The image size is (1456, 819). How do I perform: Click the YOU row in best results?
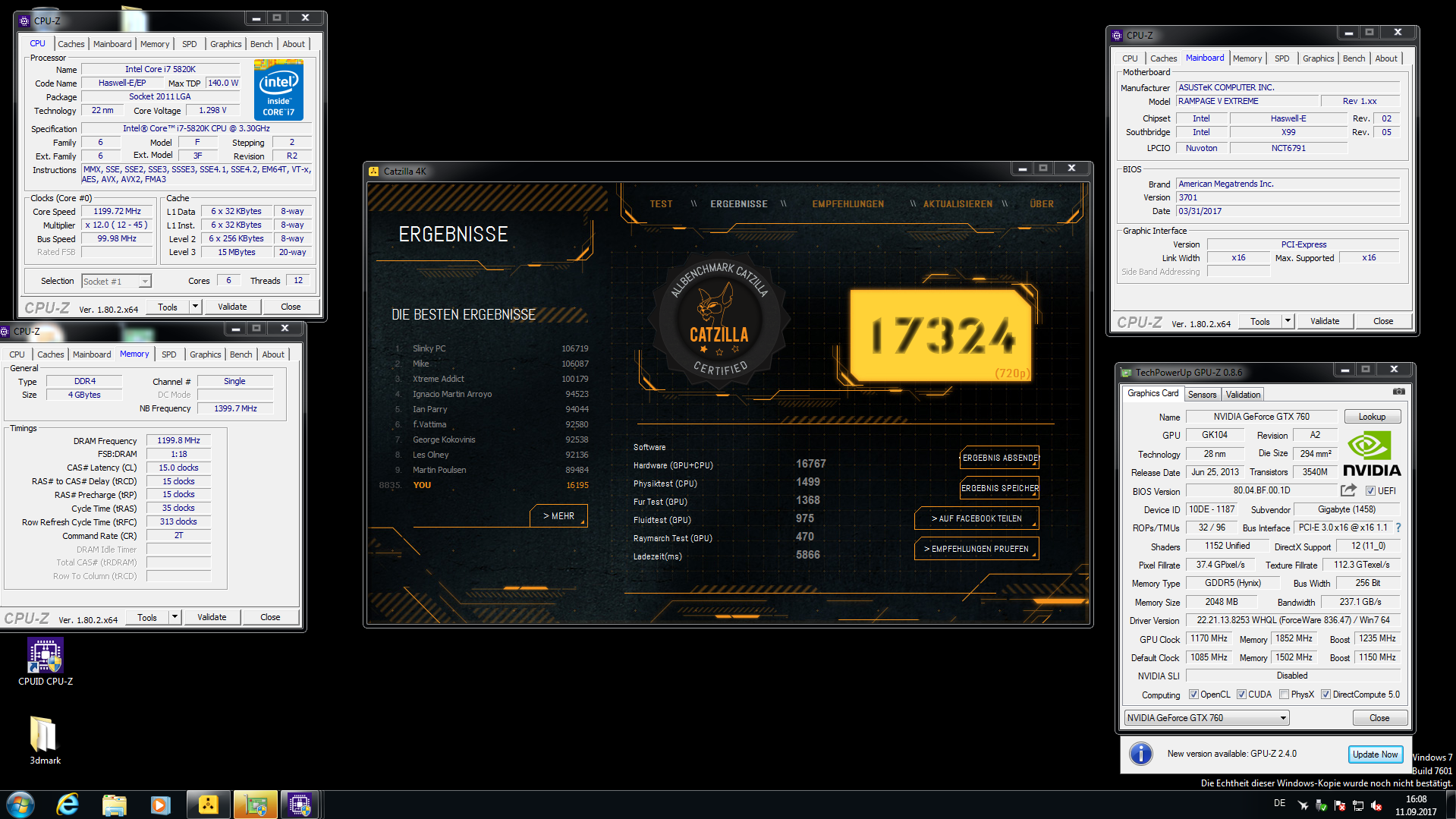pyautogui.click(x=486, y=485)
